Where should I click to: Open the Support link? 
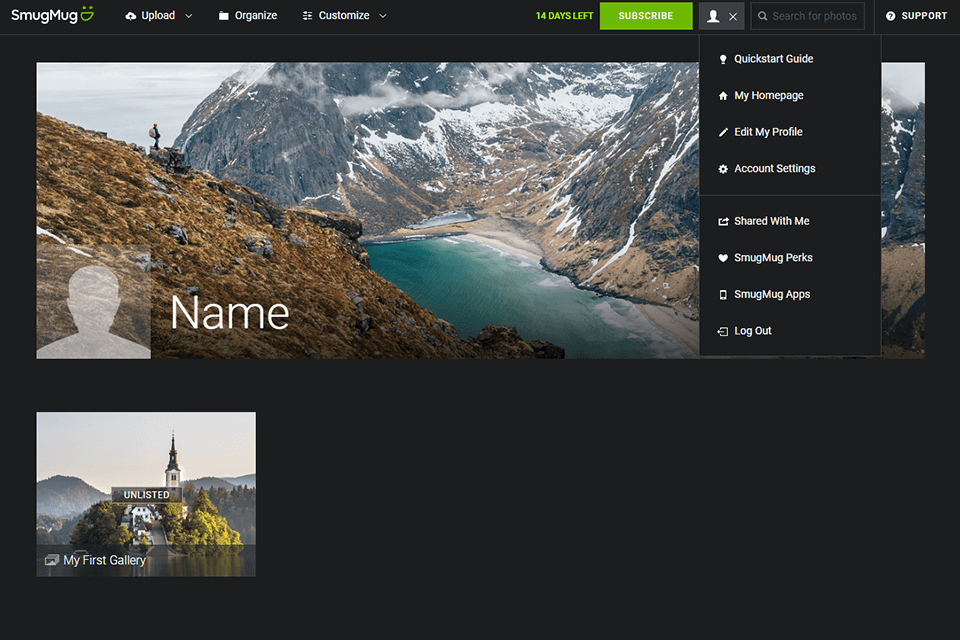[916, 16]
